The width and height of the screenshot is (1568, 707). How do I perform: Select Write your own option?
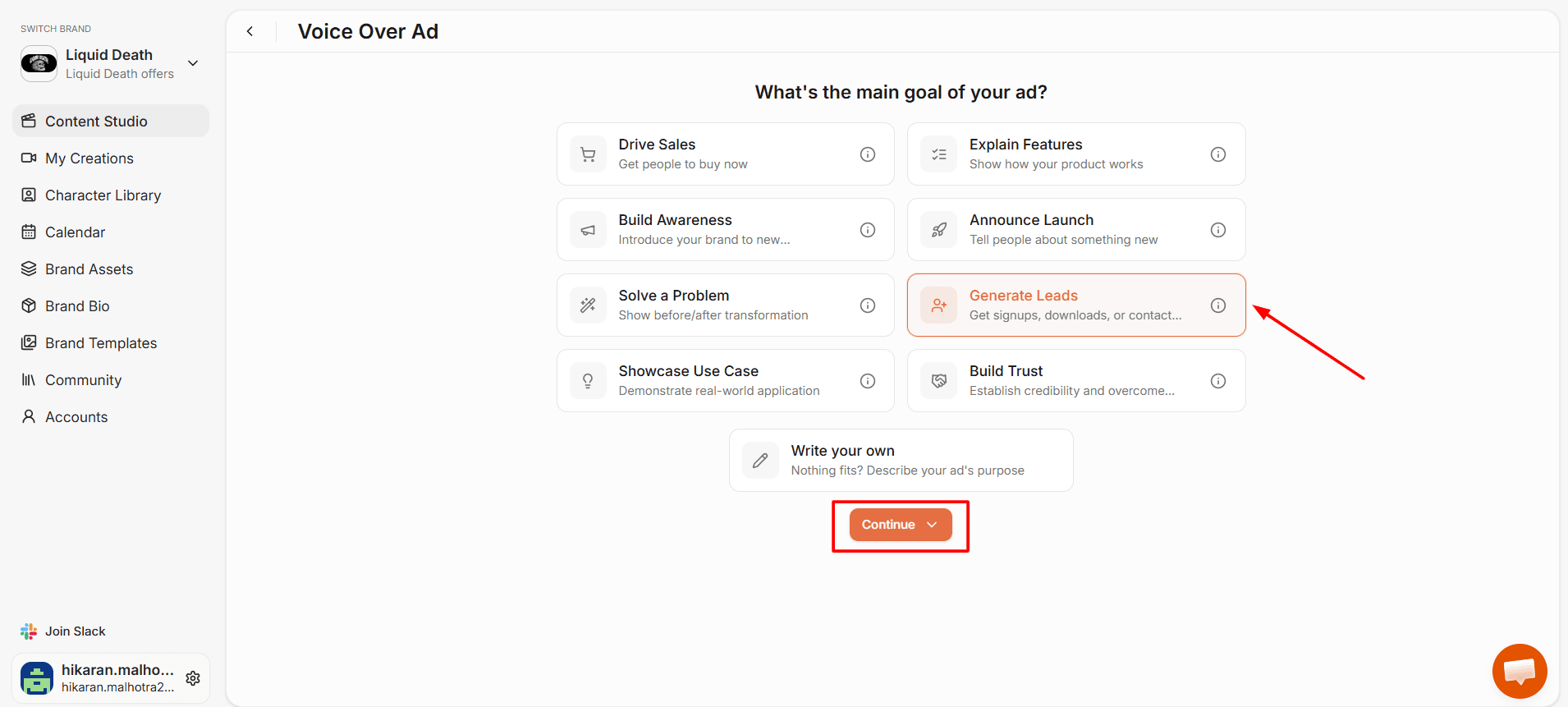(901, 460)
